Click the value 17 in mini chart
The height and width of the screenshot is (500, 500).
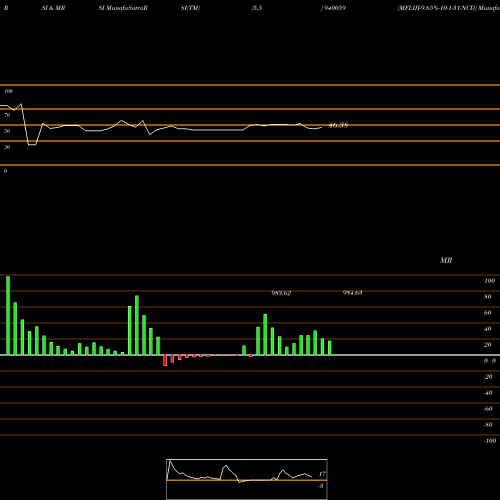click(322, 474)
